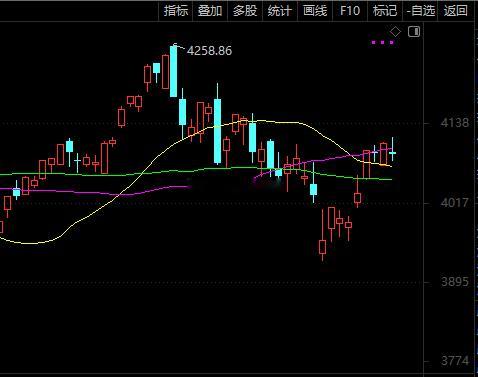Remove stock via -自选 button
The width and height of the screenshot is (478, 377).
(x=420, y=11)
